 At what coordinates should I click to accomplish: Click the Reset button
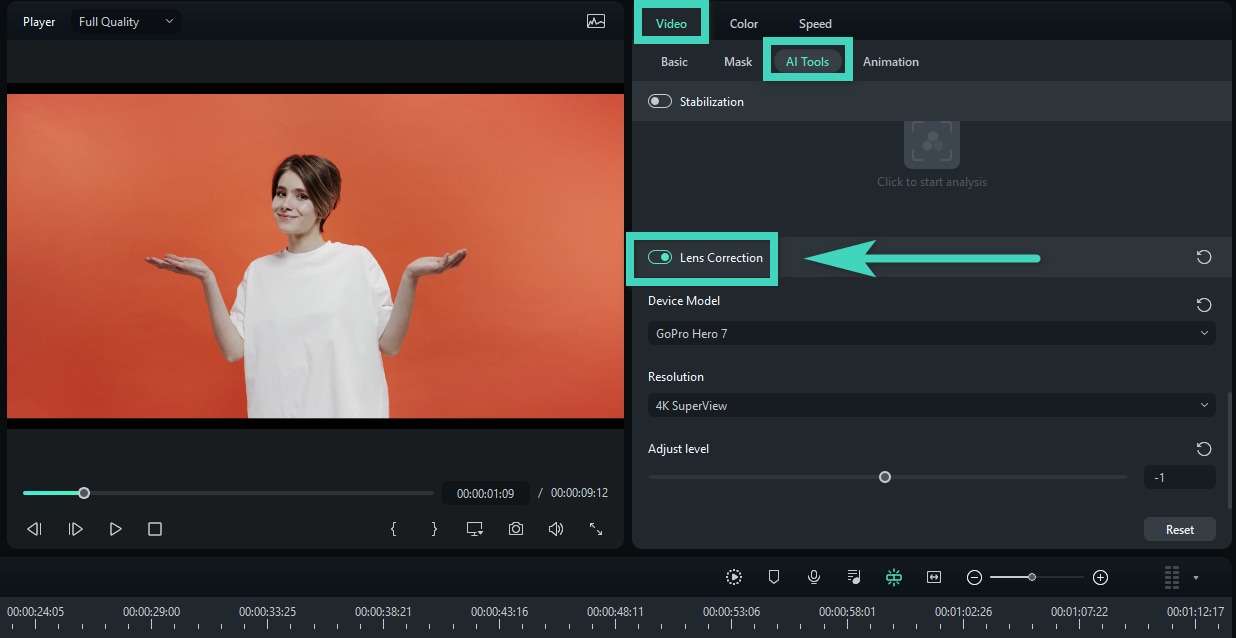1180,529
